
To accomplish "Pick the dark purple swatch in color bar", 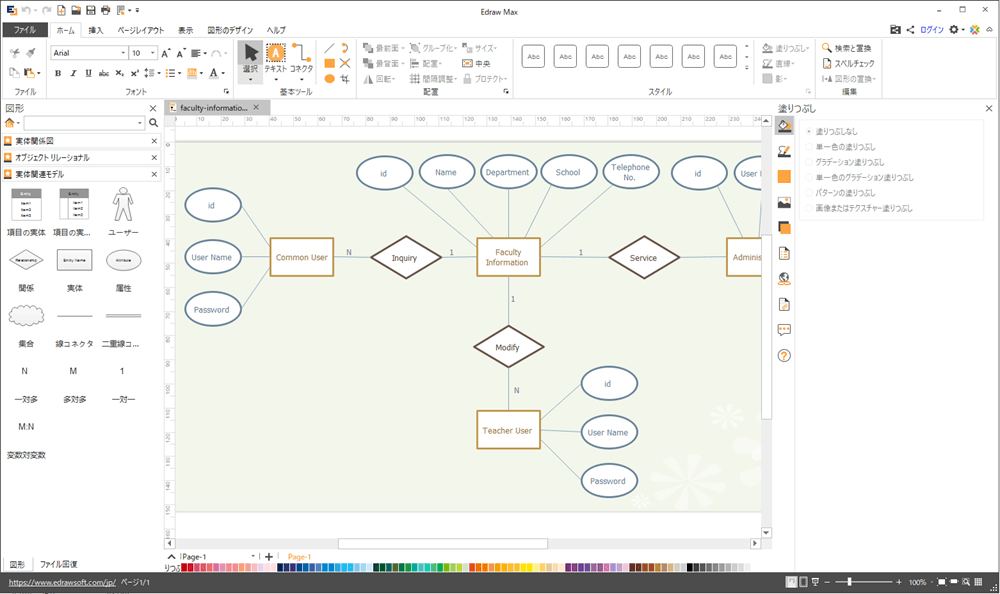I will pyautogui.click(x=568, y=567).
